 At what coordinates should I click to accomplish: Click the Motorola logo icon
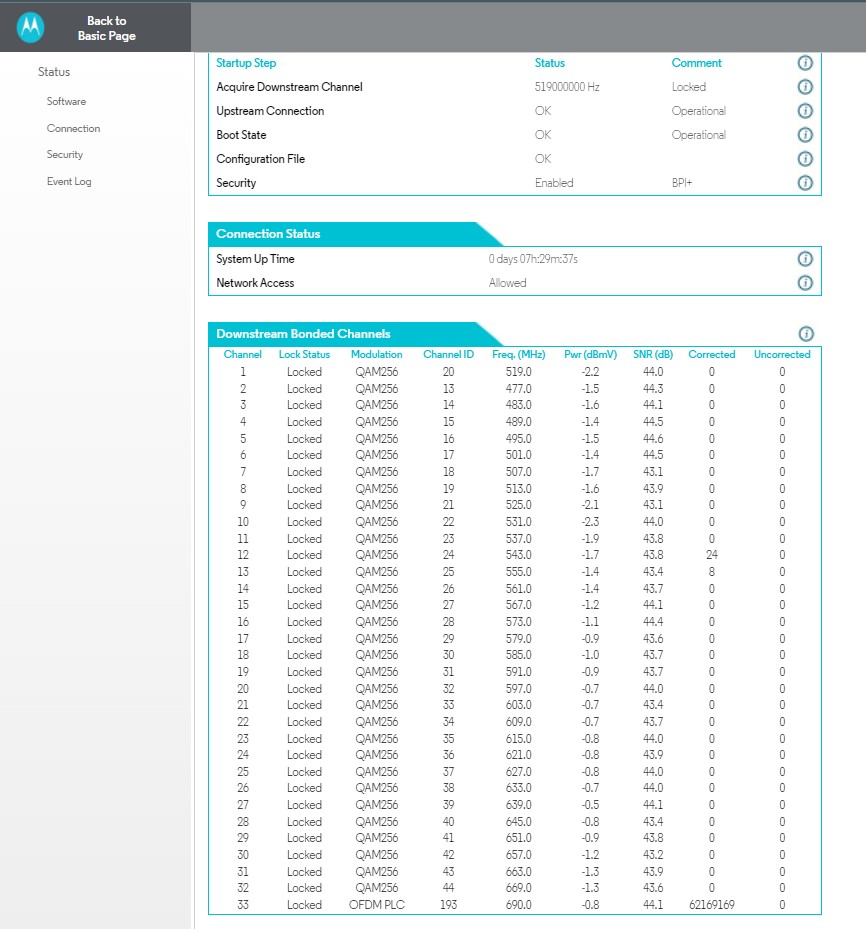[31, 28]
